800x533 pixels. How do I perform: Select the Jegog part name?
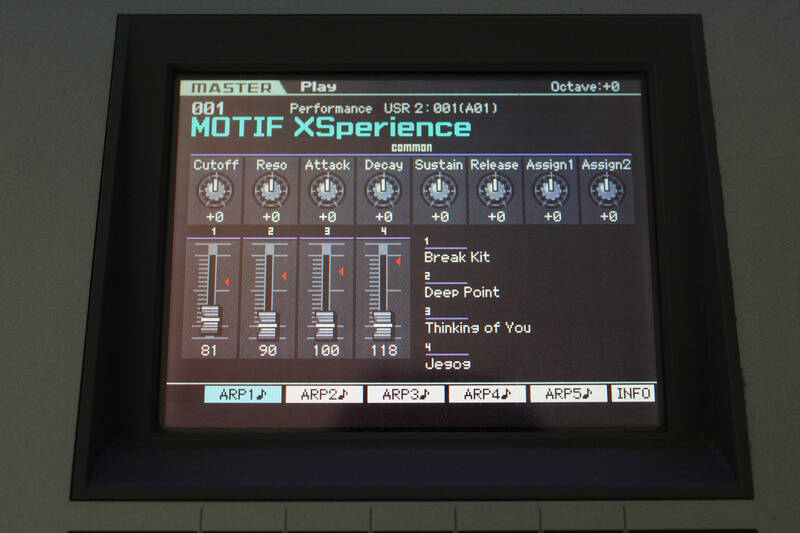(447, 364)
